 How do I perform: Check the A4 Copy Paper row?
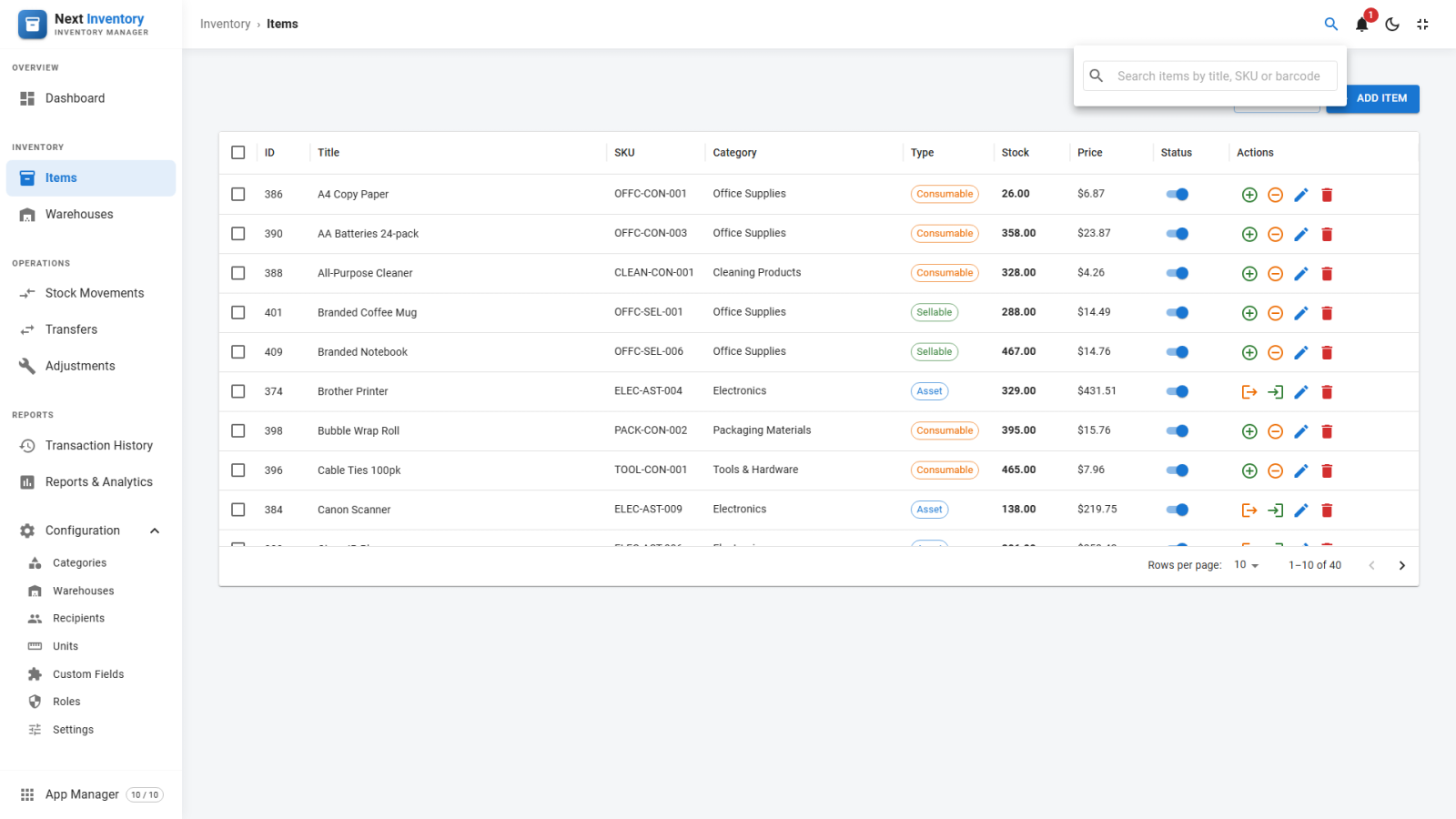click(x=238, y=194)
